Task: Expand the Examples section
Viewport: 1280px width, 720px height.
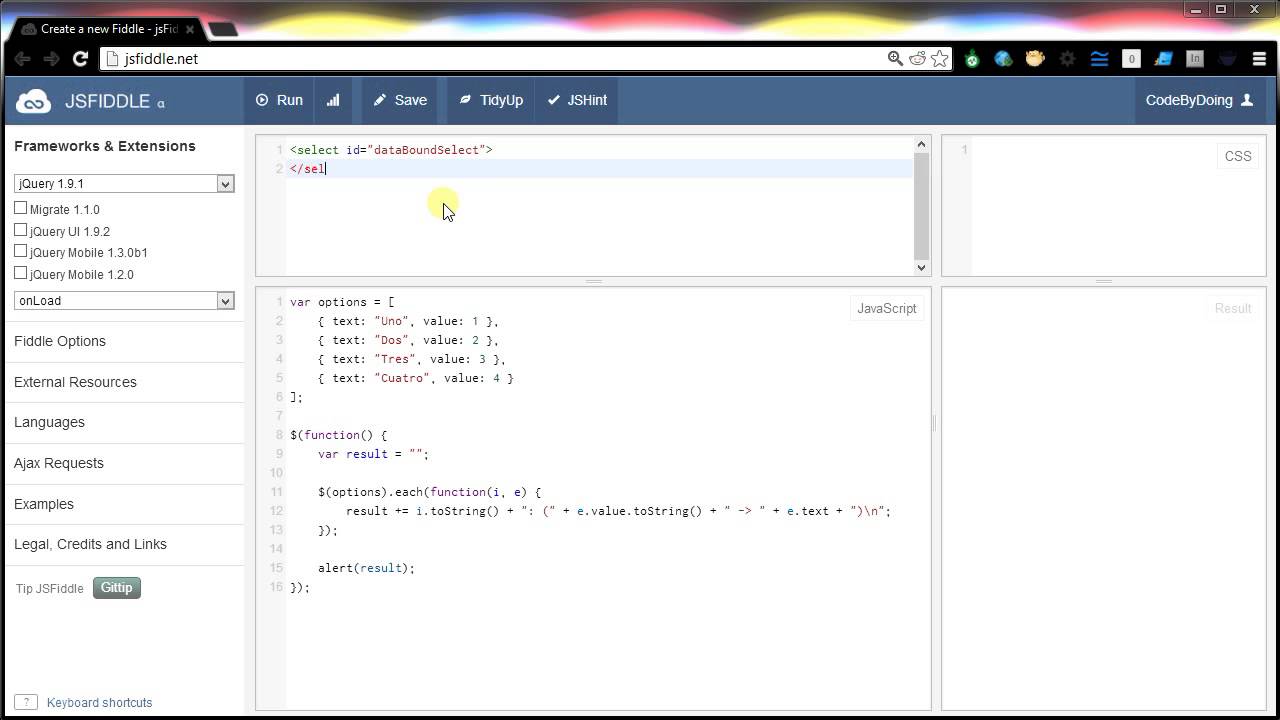Action: click(x=44, y=504)
